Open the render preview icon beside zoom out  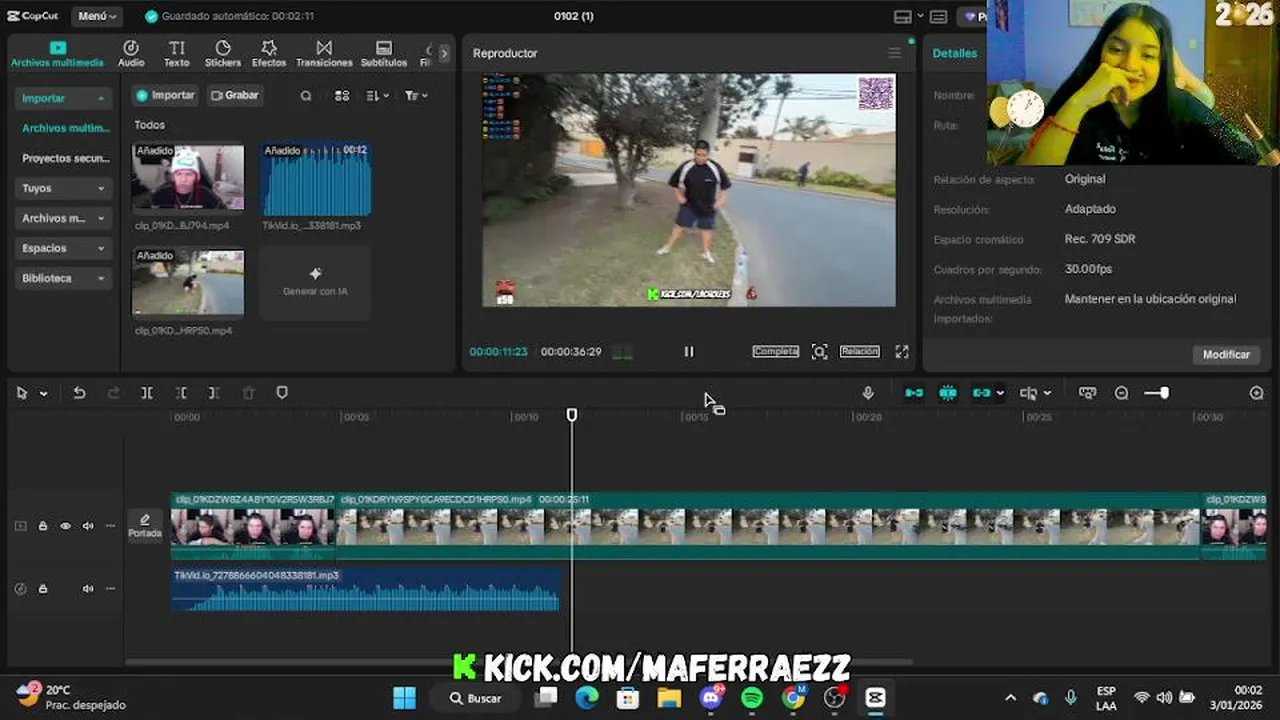coord(1088,393)
